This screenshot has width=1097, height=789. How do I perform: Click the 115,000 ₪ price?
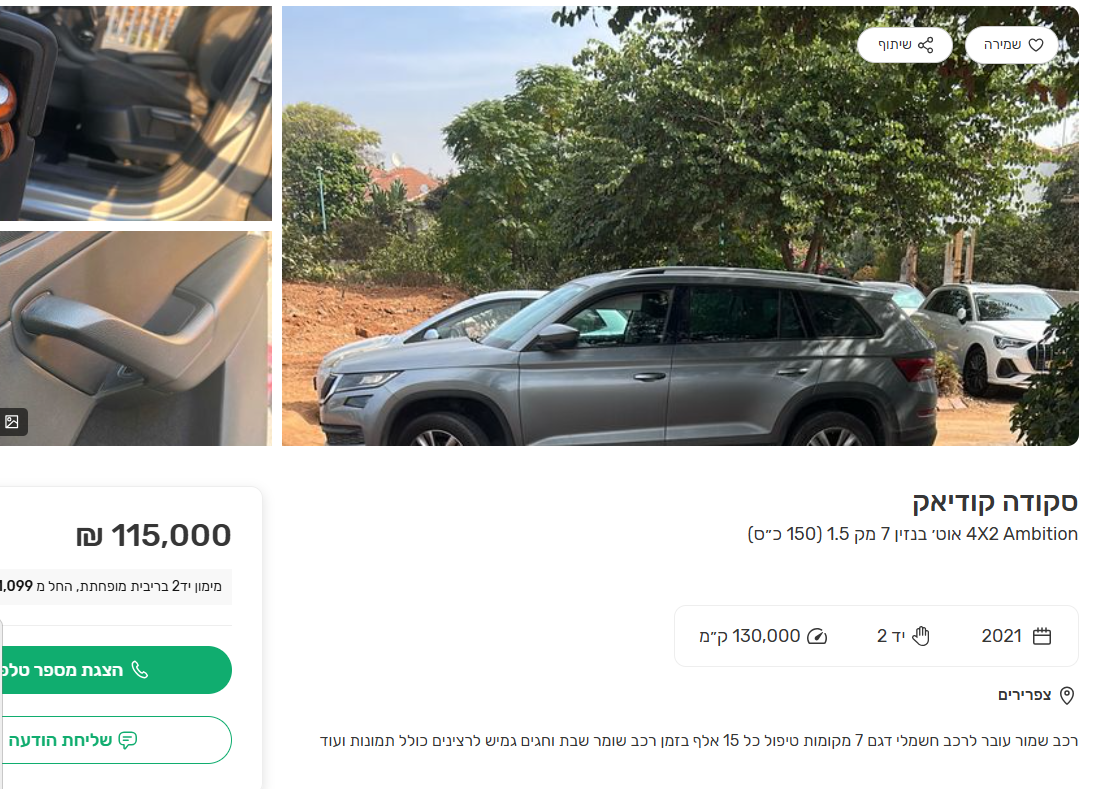coord(154,536)
